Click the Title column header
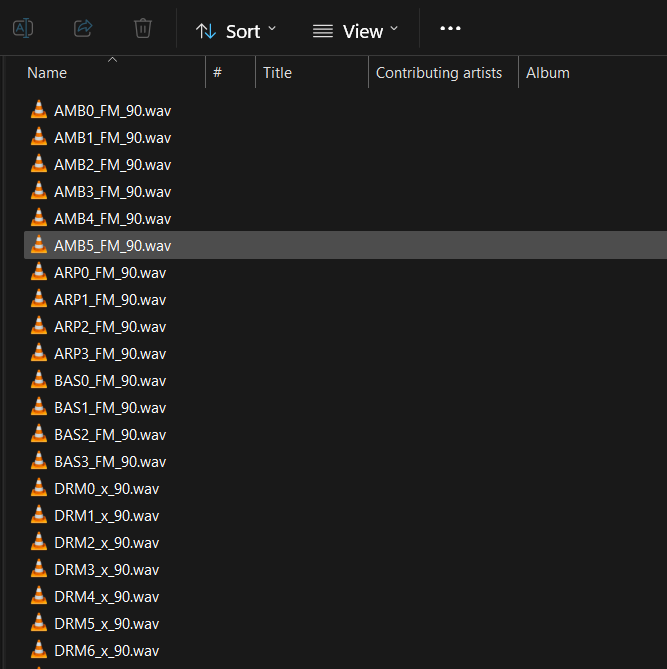The height and width of the screenshot is (669, 667). click(277, 73)
